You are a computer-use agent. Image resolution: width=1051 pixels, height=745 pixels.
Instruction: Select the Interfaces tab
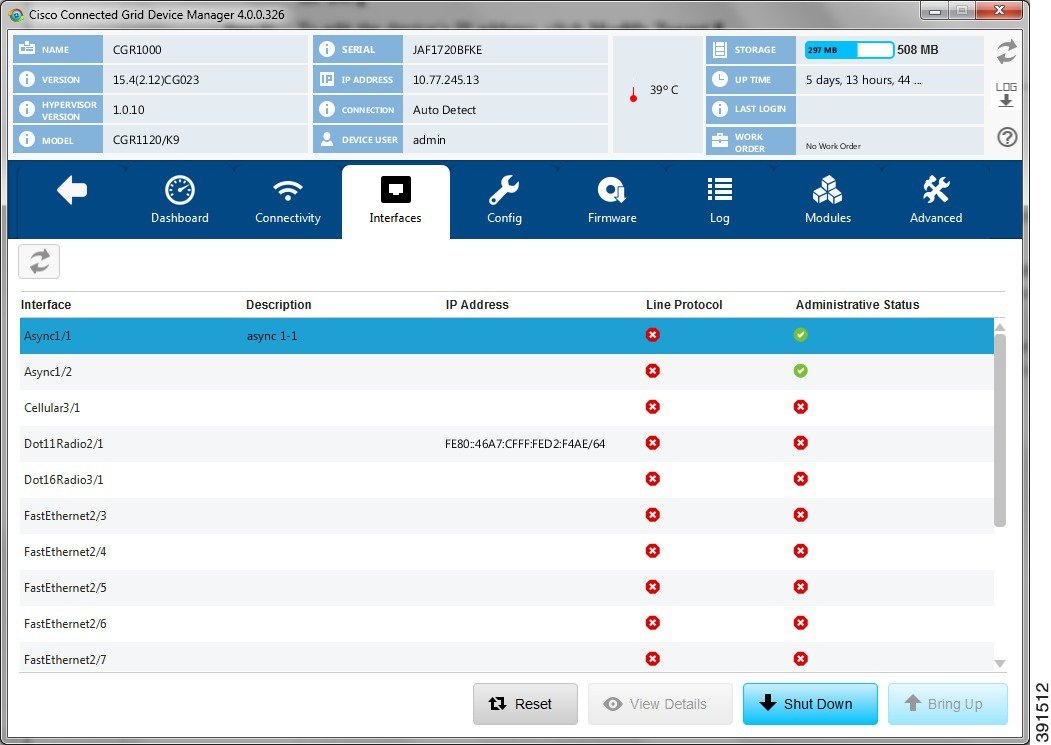tap(395, 201)
